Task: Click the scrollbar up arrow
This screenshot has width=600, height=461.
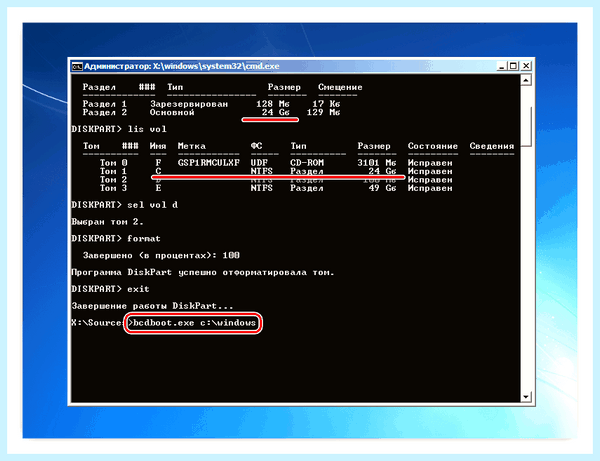Action: pos(526,80)
